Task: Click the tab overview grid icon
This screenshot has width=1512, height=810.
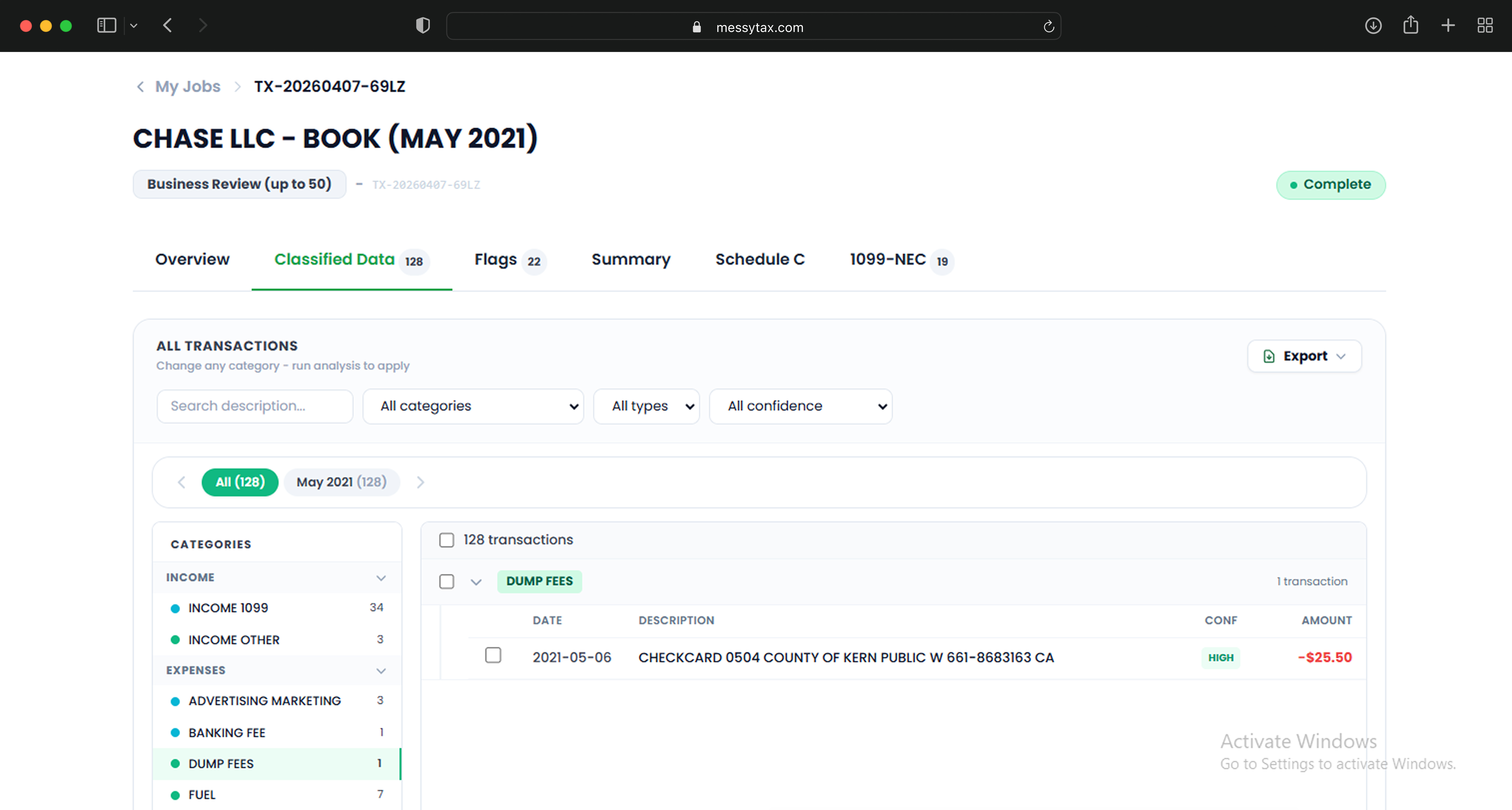Action: coord(1486,25)
